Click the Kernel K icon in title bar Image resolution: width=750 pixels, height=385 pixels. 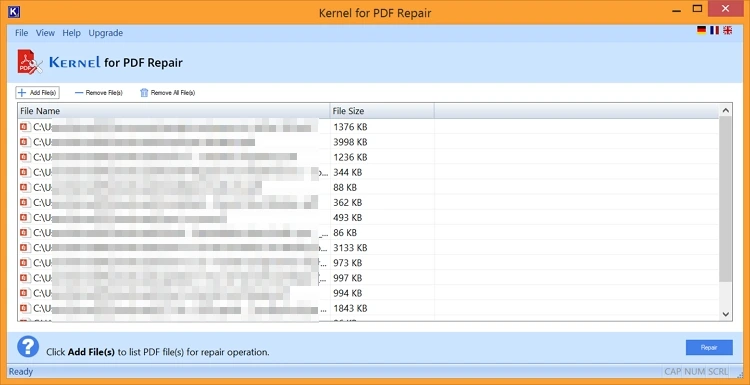point(14,12)
